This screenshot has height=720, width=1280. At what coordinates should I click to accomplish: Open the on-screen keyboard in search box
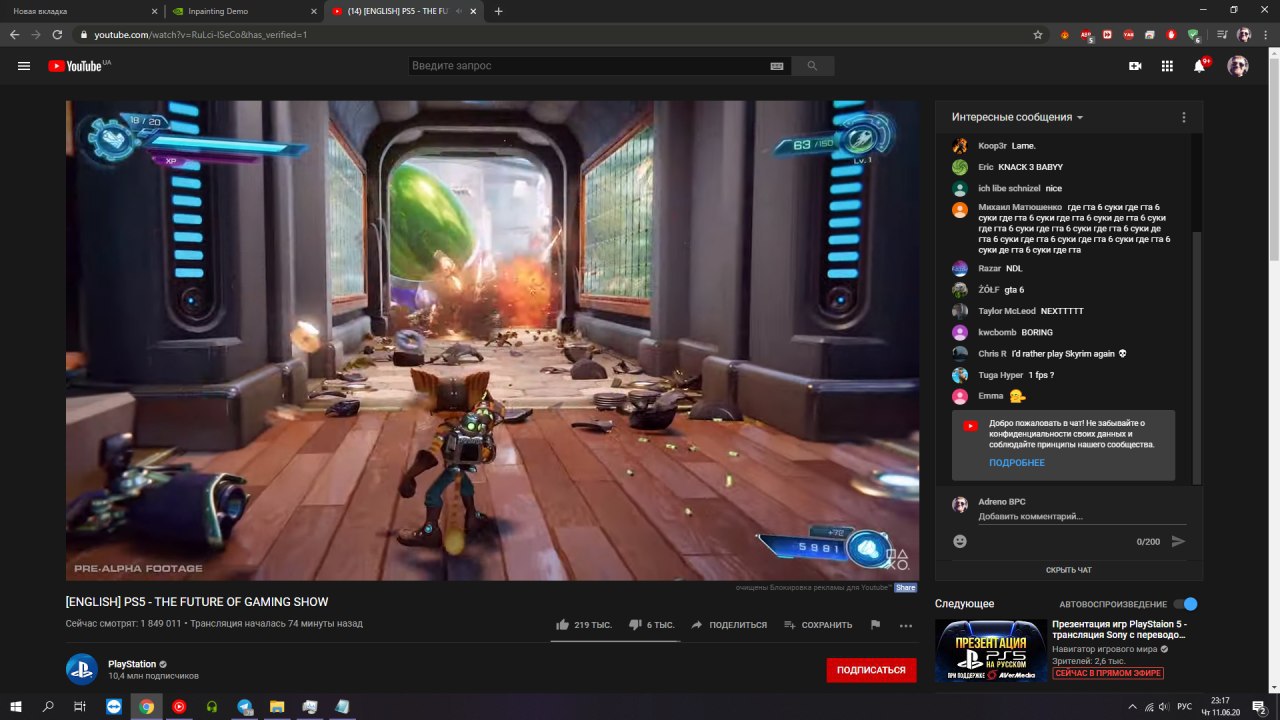tap(777, 66)
